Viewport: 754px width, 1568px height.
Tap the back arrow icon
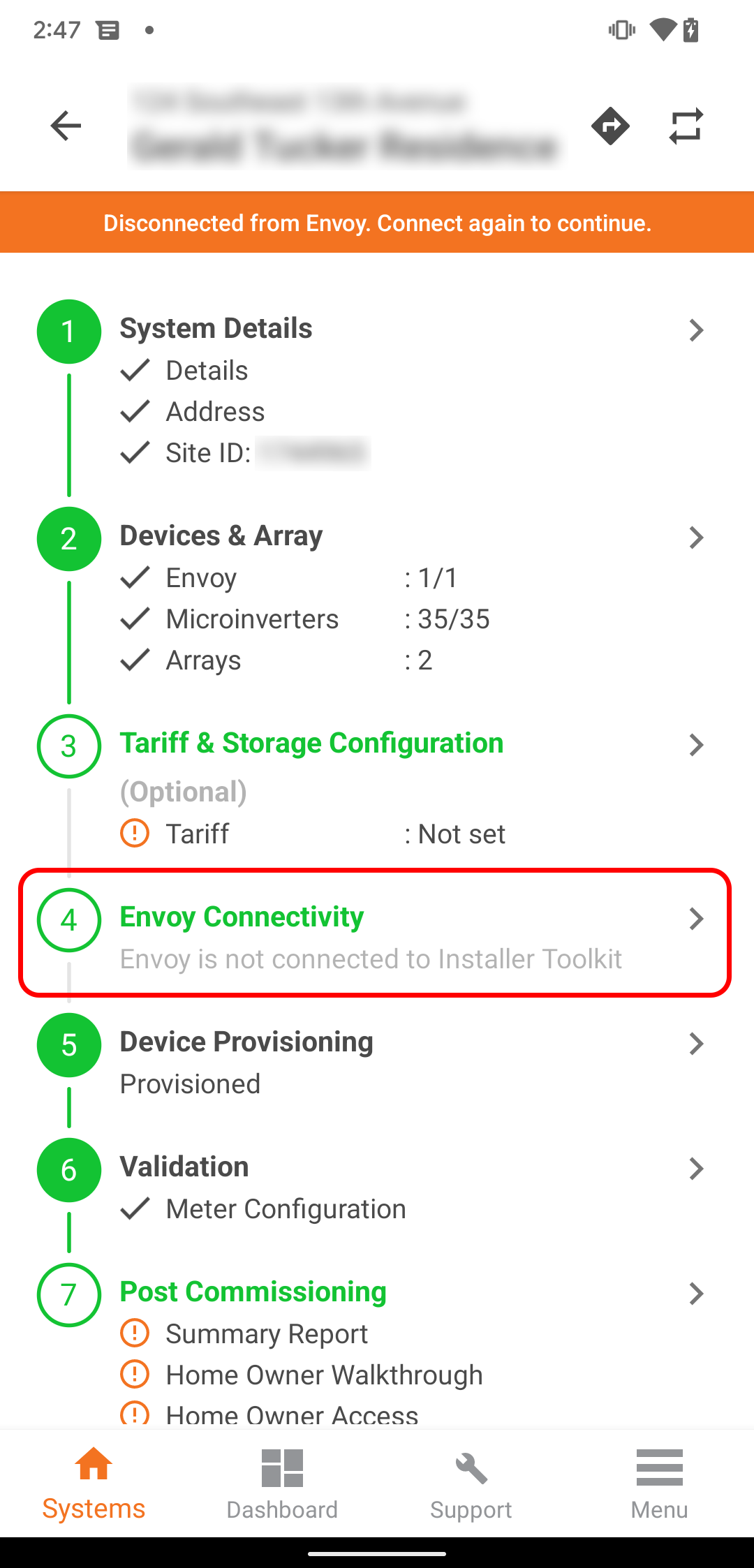[x=66, y=126]
